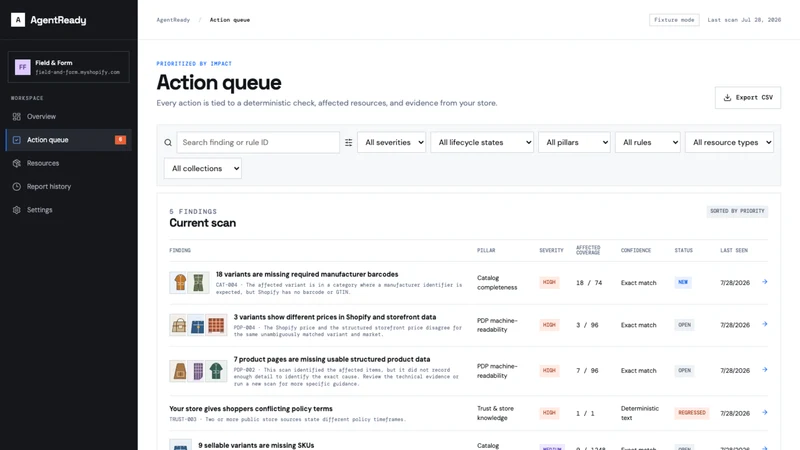Click the AgentReady logo icon
The image size is (800, 450).
point(18,20)
